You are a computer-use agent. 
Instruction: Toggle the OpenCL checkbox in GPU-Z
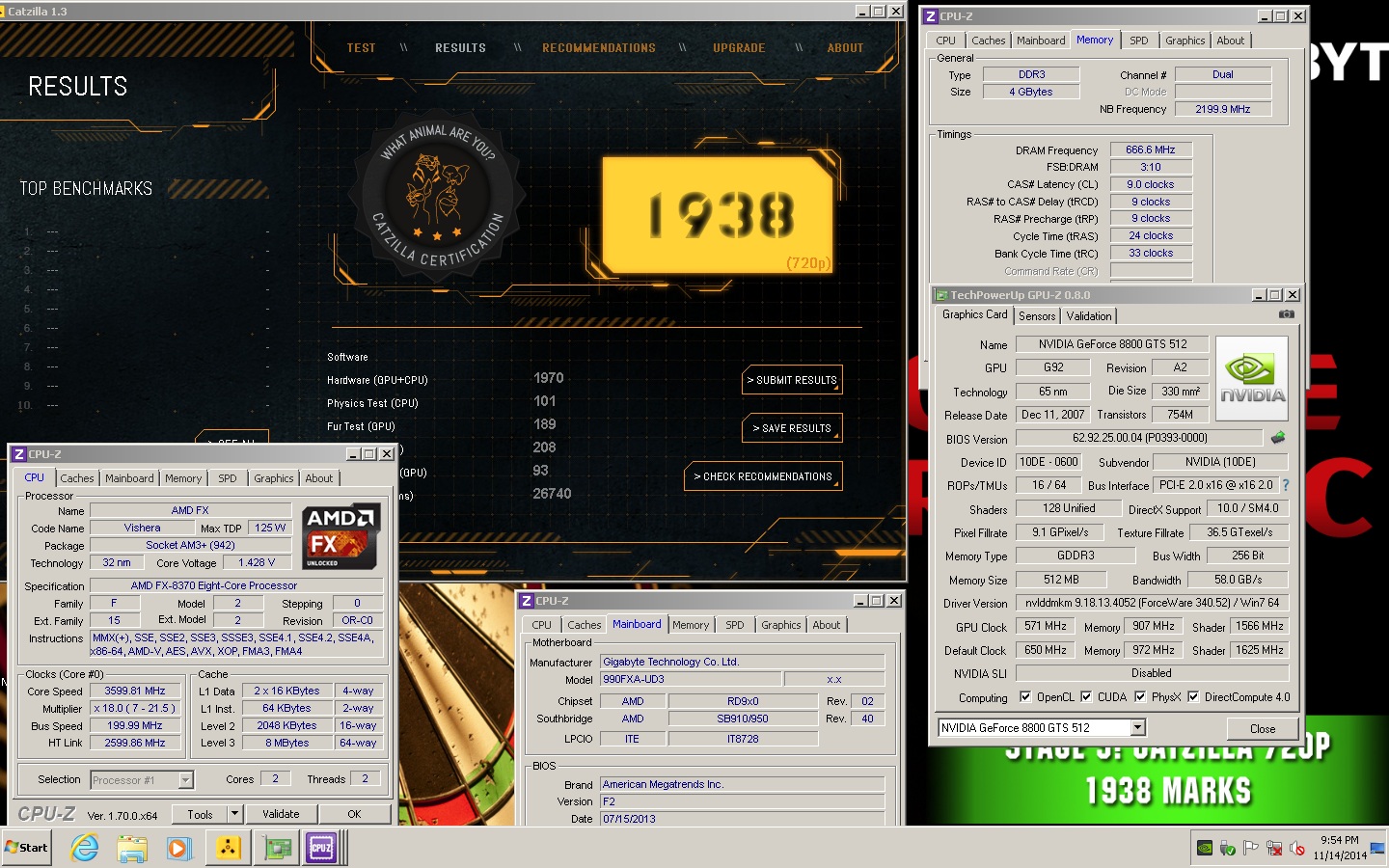1025,697
